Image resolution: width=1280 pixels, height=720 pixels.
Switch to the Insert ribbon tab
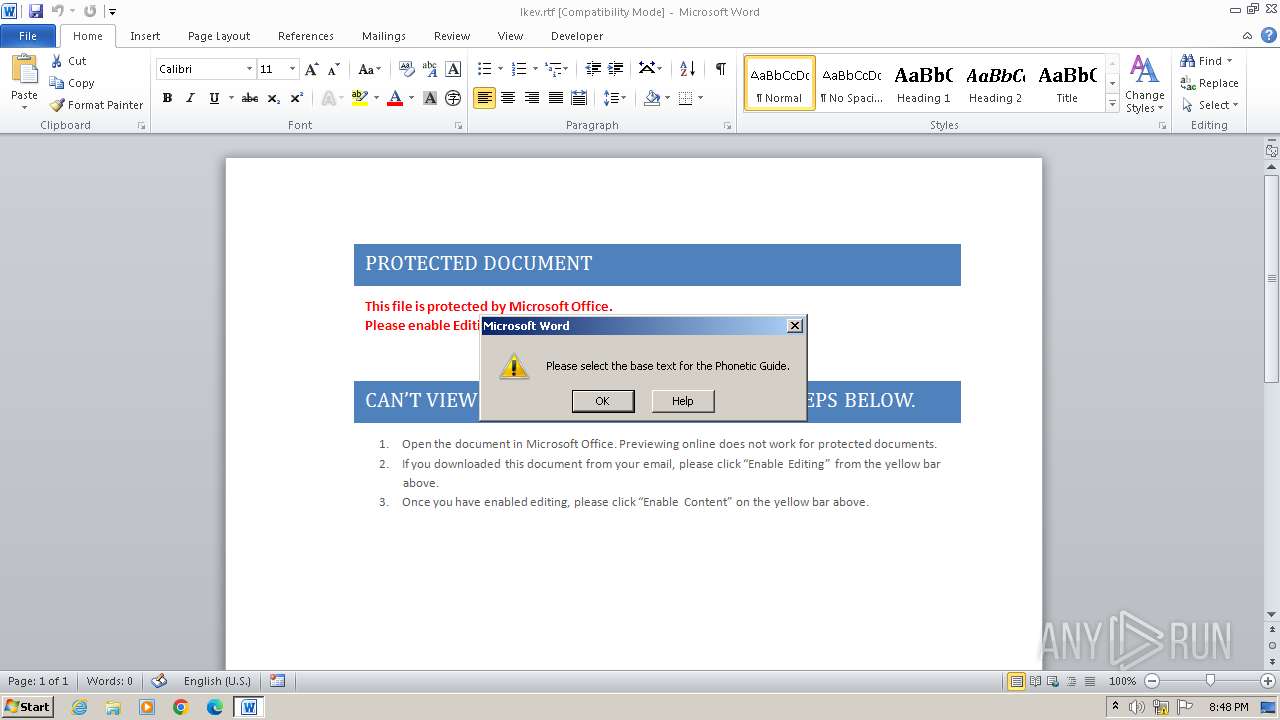[x=145, y=36]
